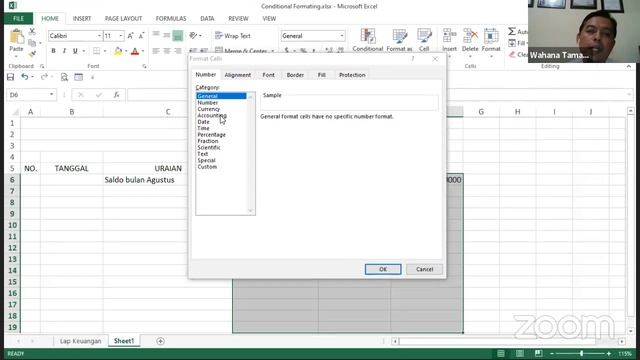Open the Font group dialog launcher
The width and height of the screenshot is (640, 360).
[x=144, y=66]
